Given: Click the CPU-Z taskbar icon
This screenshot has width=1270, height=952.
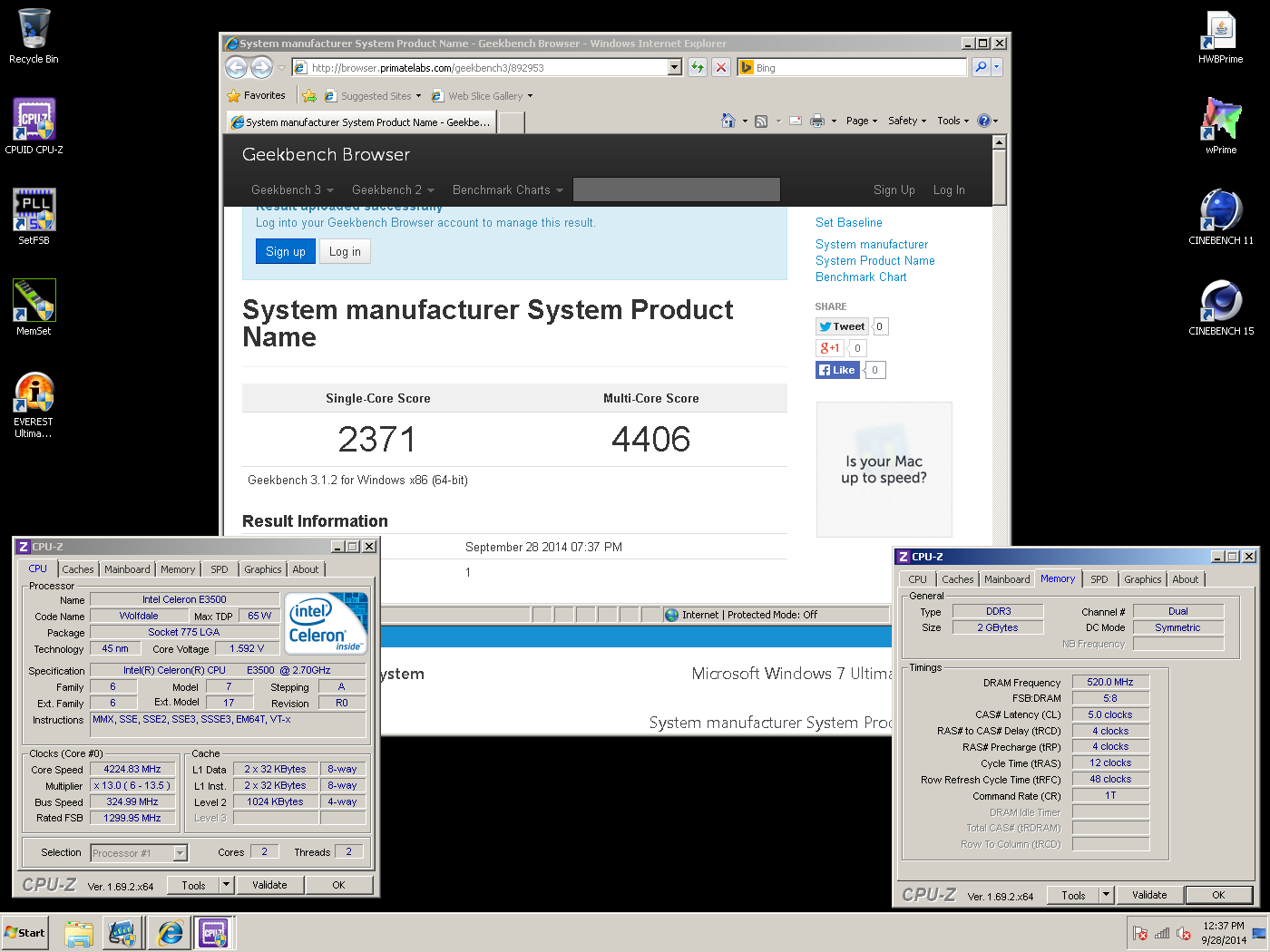Looking at the screenshot, I should (x=213, y=933).
